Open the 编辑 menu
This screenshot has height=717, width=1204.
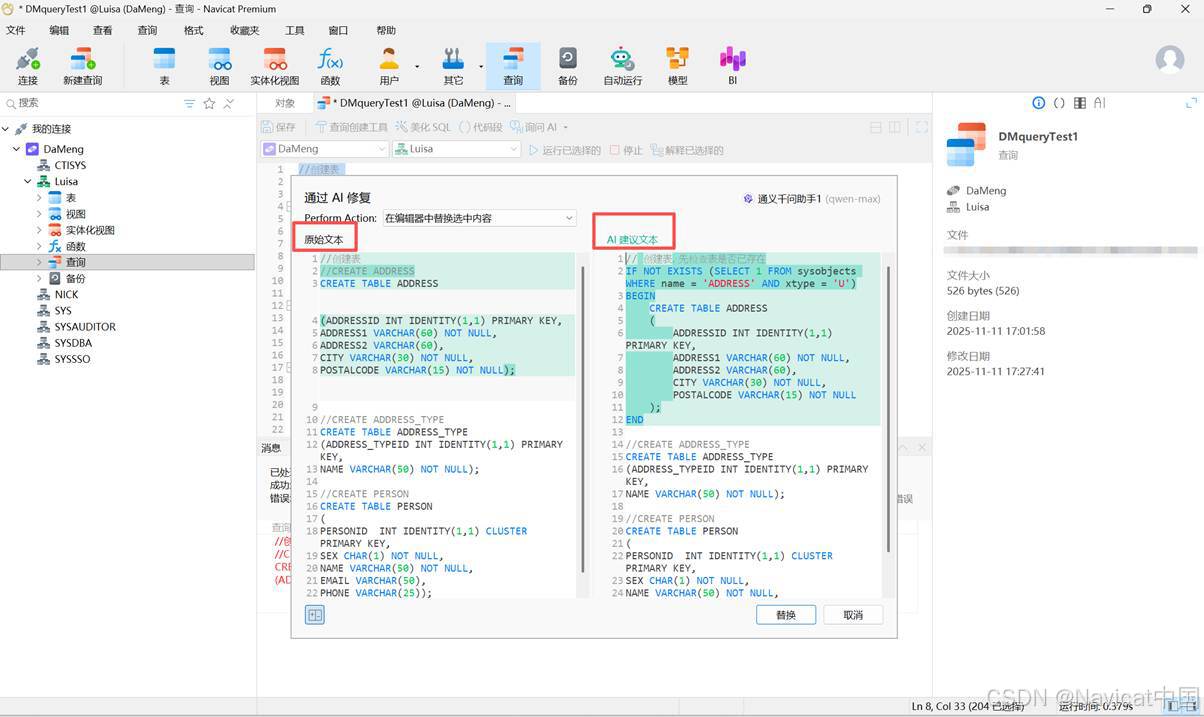[59, 30]
